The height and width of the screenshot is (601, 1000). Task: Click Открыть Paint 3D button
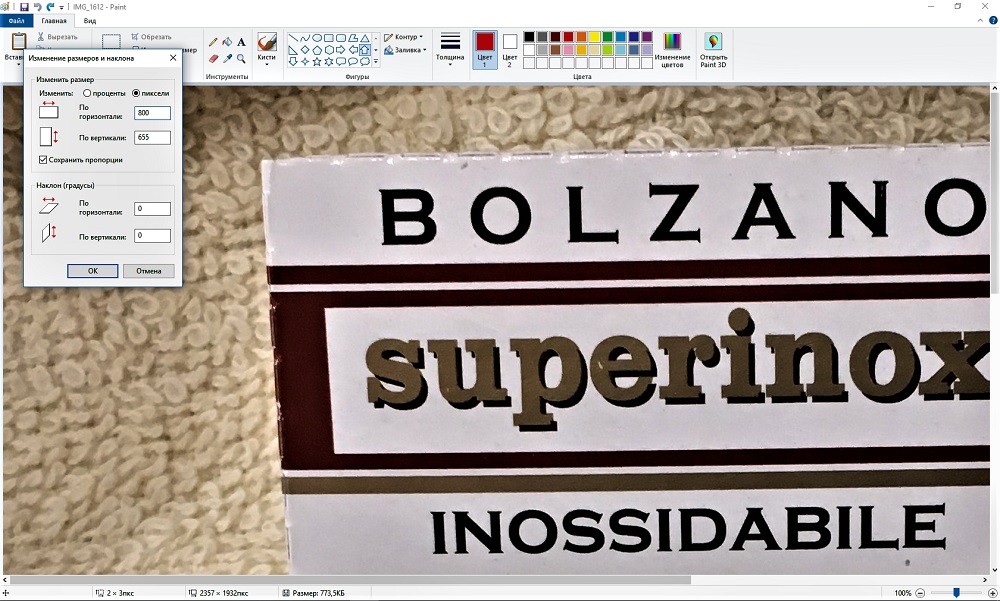pos(713,50)
